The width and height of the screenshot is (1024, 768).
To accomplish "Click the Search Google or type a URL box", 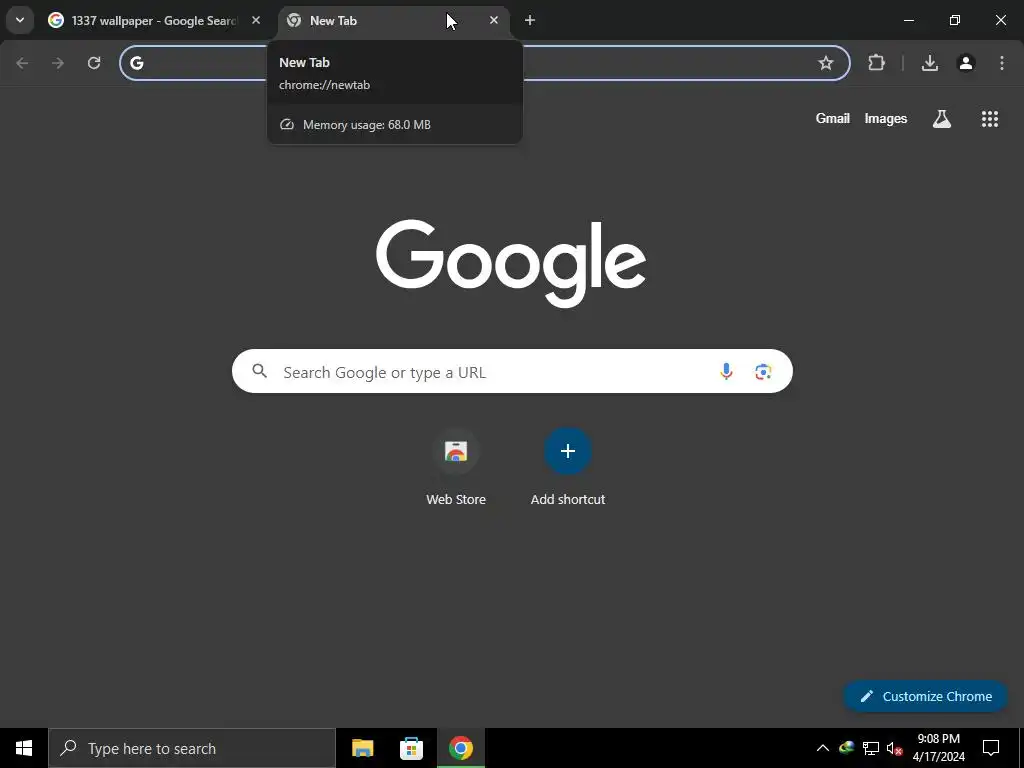I will (512, 372).
